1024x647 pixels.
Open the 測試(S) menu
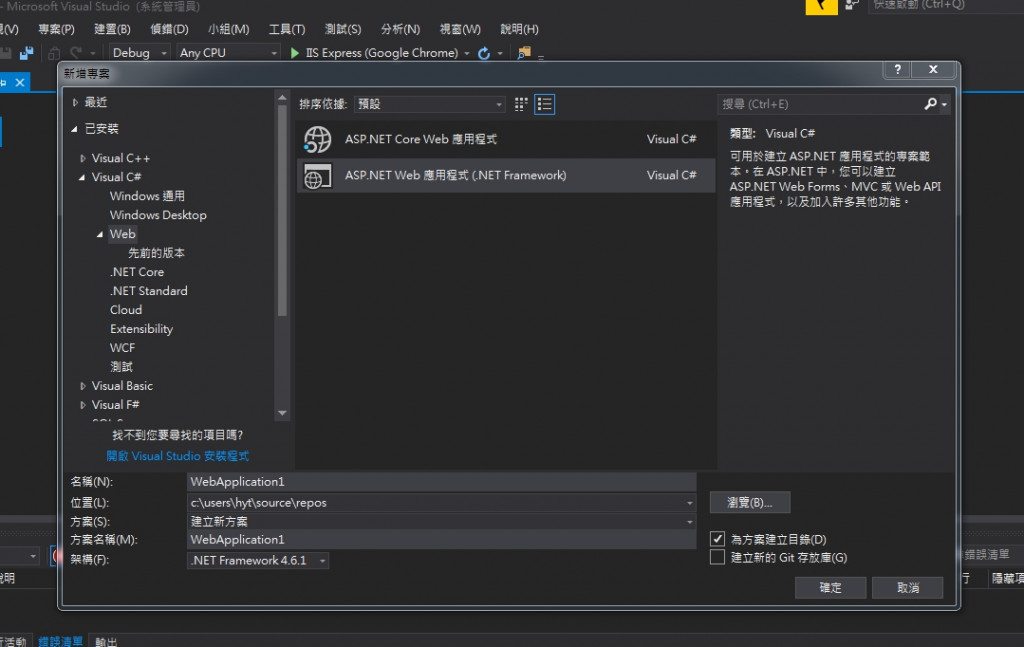[x=343, y=29]
